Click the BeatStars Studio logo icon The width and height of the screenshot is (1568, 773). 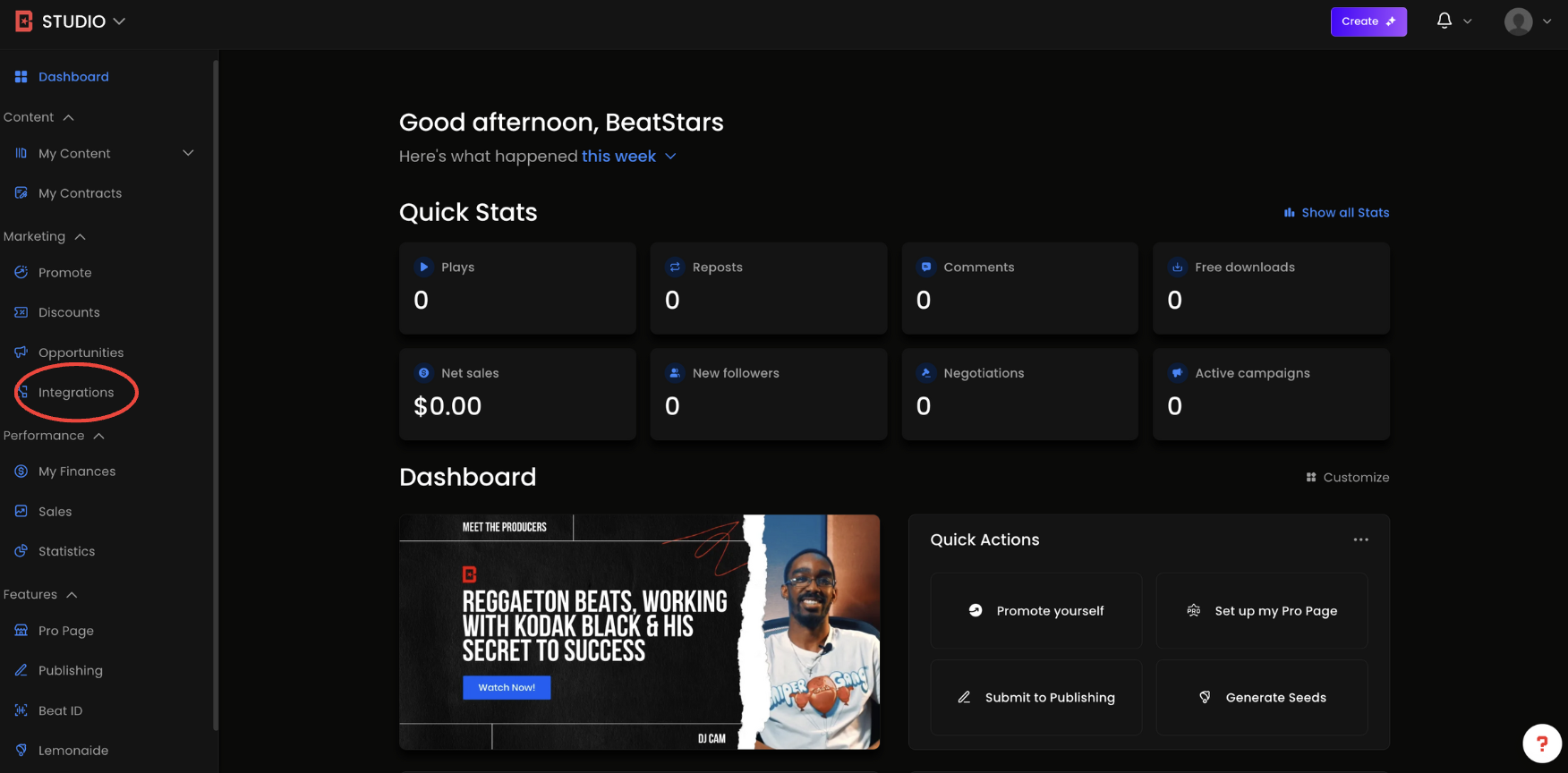[x=24, y=21]
